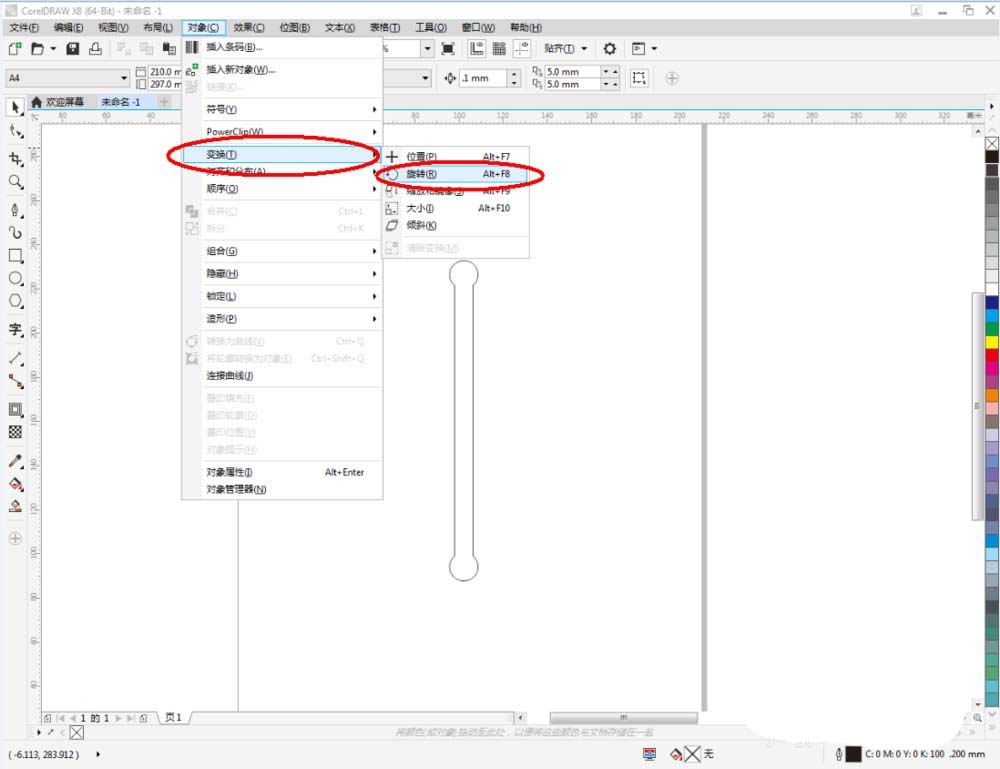Screen dimensions: 1000x769
Task: Select the Text tool (字)
Action: click(15, 329)
